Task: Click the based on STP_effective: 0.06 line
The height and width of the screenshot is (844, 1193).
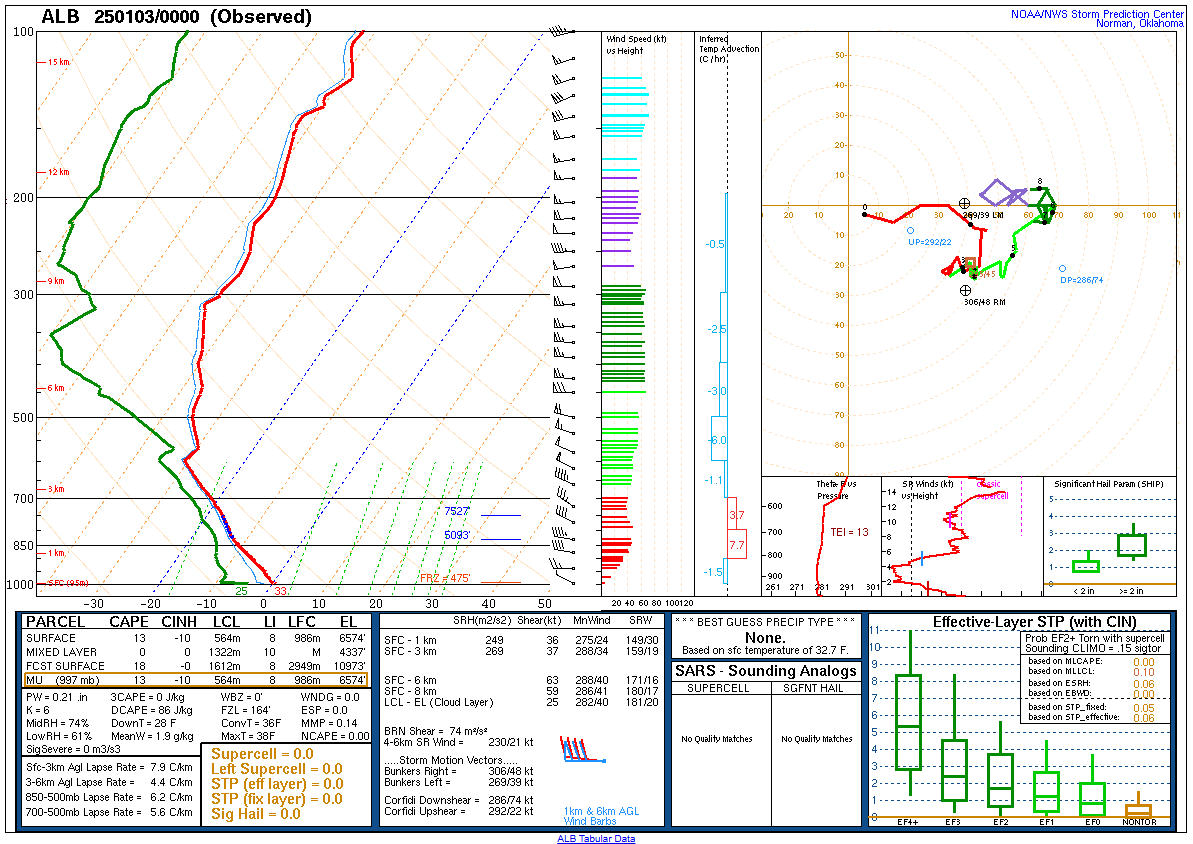Action: [1091, 717]
